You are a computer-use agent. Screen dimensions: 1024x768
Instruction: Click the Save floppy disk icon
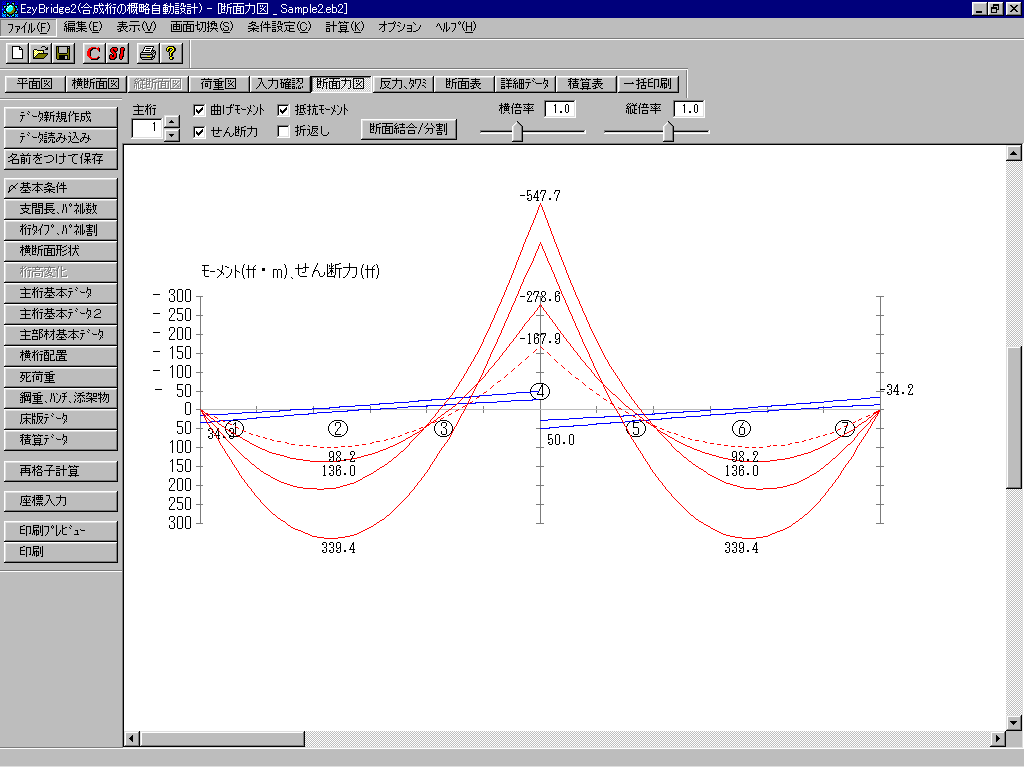(62, 52)
